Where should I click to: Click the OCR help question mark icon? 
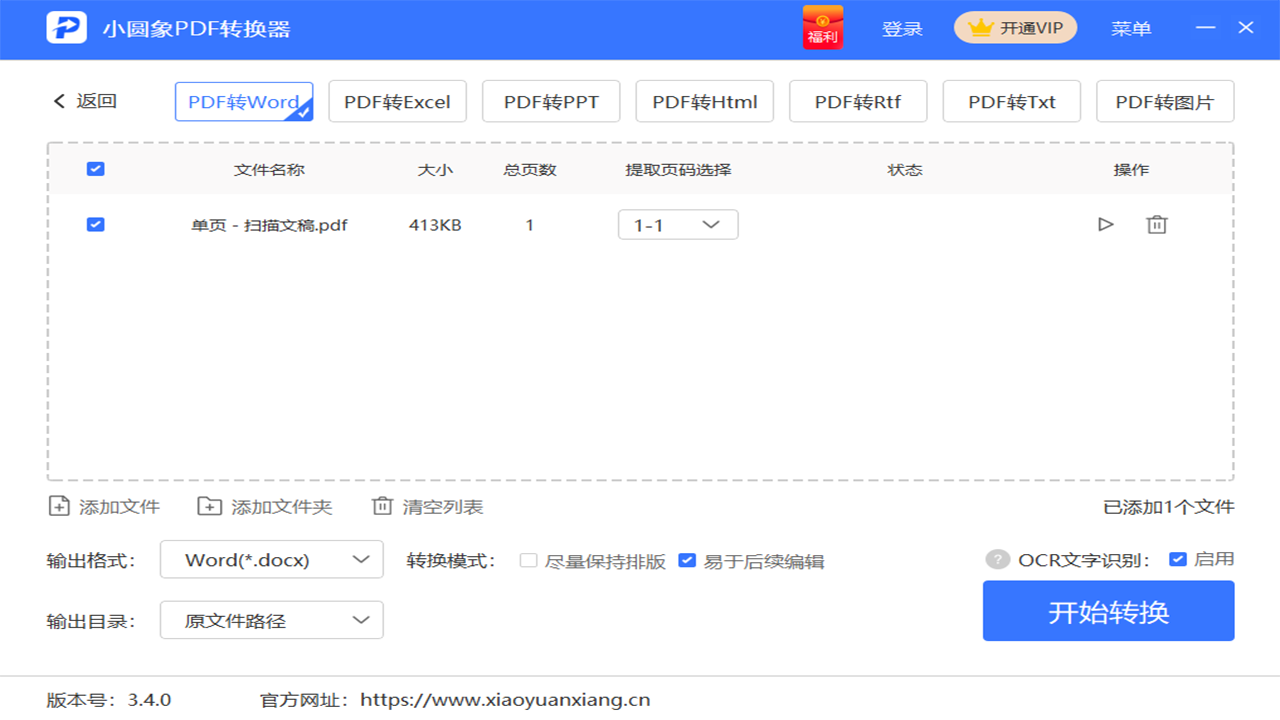[997, 558]
